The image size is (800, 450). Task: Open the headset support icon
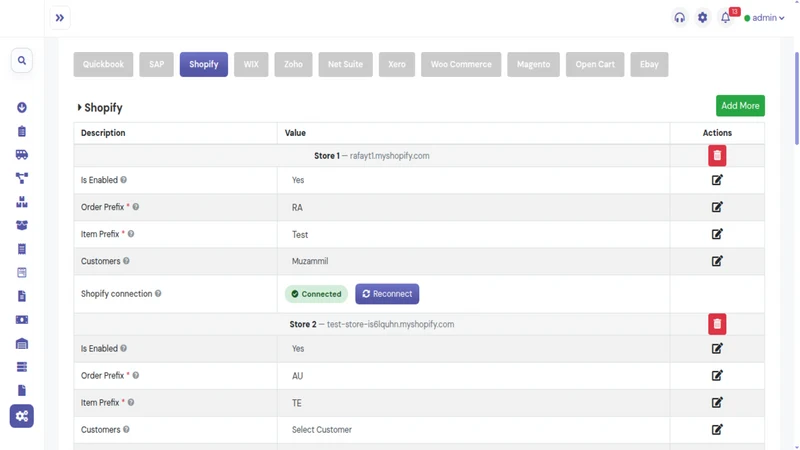680,17
